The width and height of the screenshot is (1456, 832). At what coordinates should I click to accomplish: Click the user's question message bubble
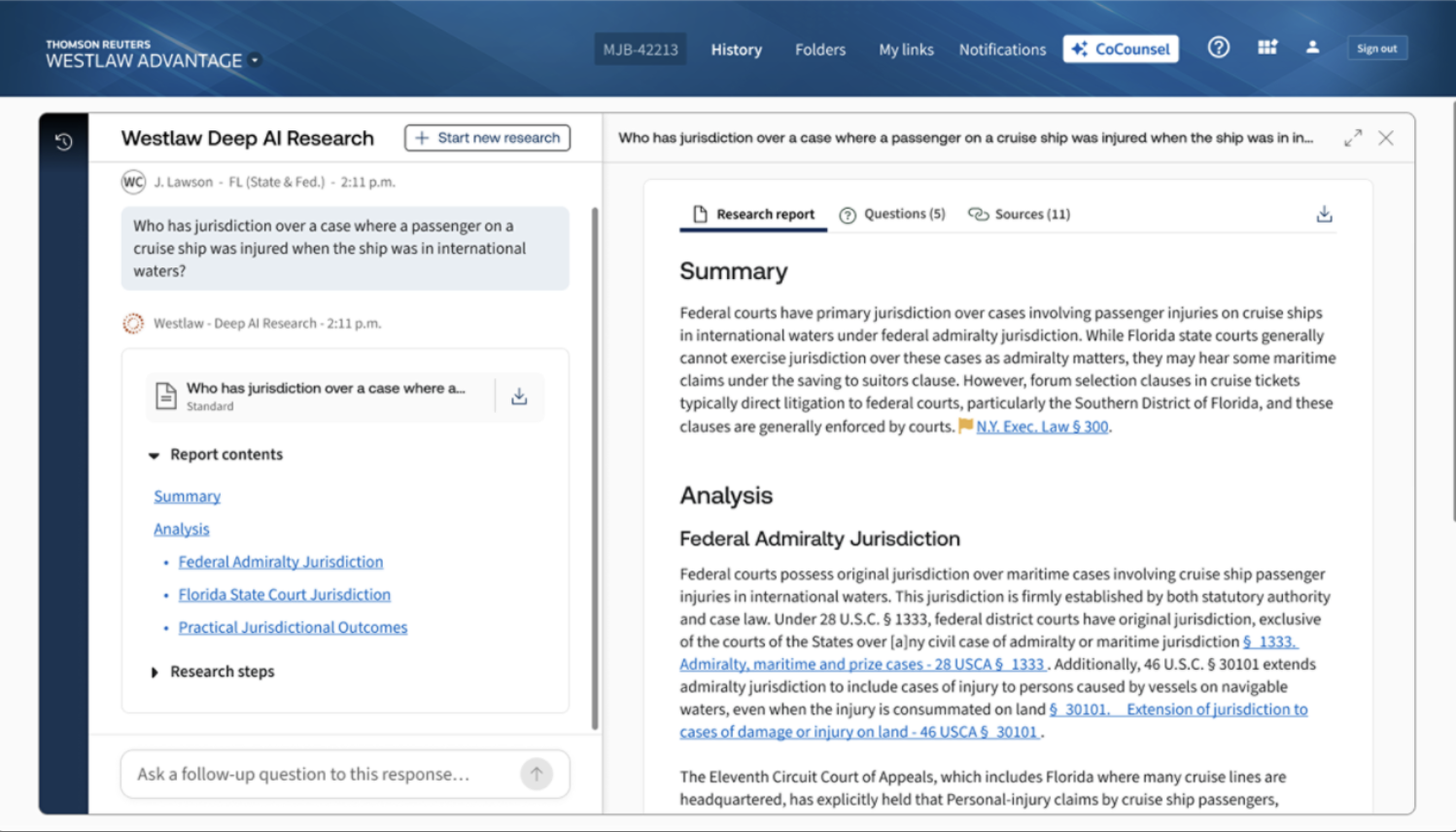tap(345, 248)
